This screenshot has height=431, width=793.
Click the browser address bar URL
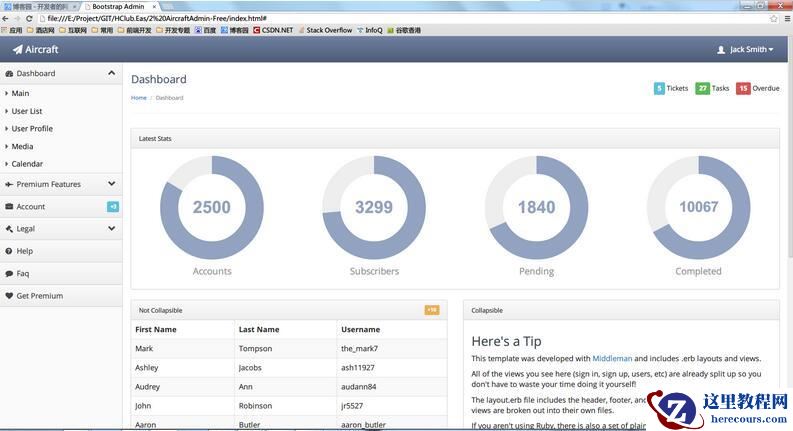pos(157,18)
